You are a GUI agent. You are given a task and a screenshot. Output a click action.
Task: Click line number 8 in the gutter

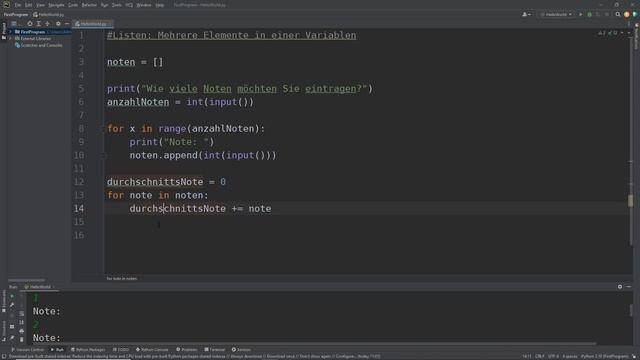(x=81, y=129)
